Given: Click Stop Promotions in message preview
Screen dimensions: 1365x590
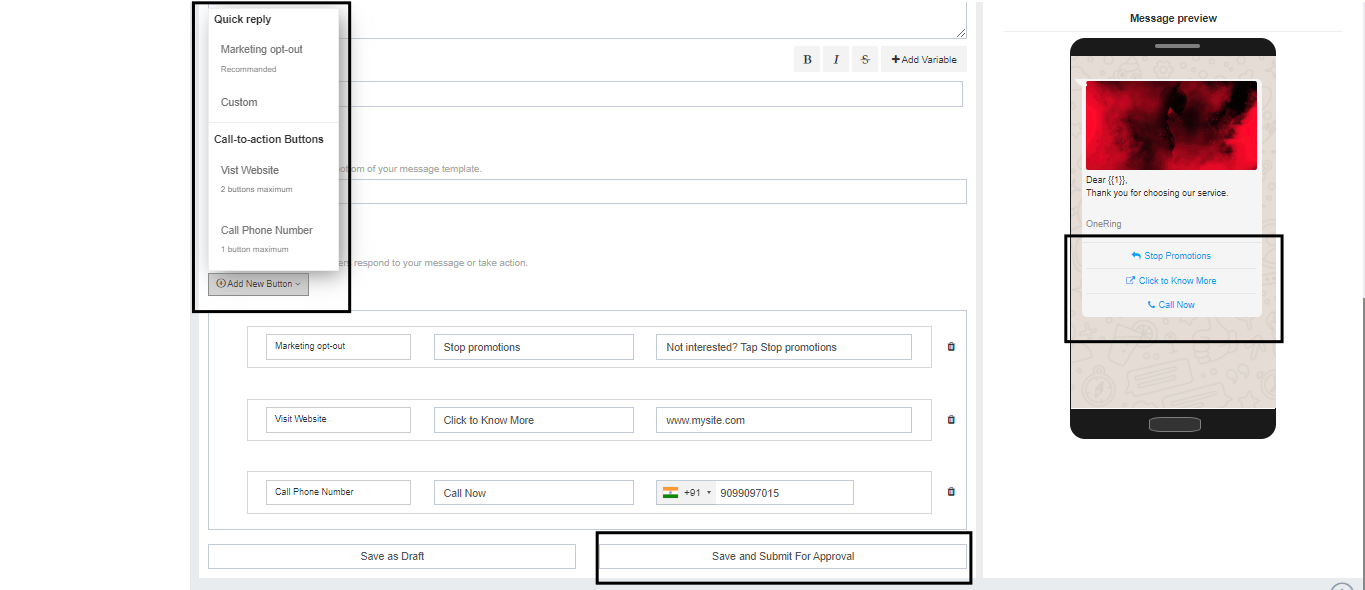Looking at the screenshot, I should coord(1171,256).
